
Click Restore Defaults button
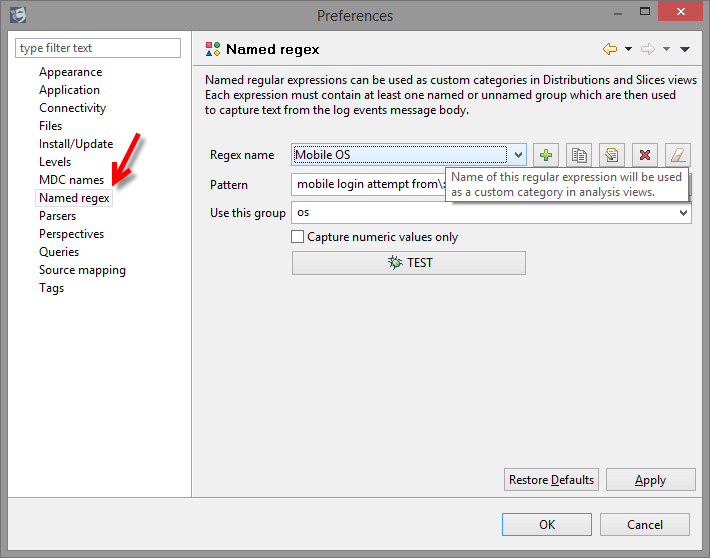(x=551, y=480)
